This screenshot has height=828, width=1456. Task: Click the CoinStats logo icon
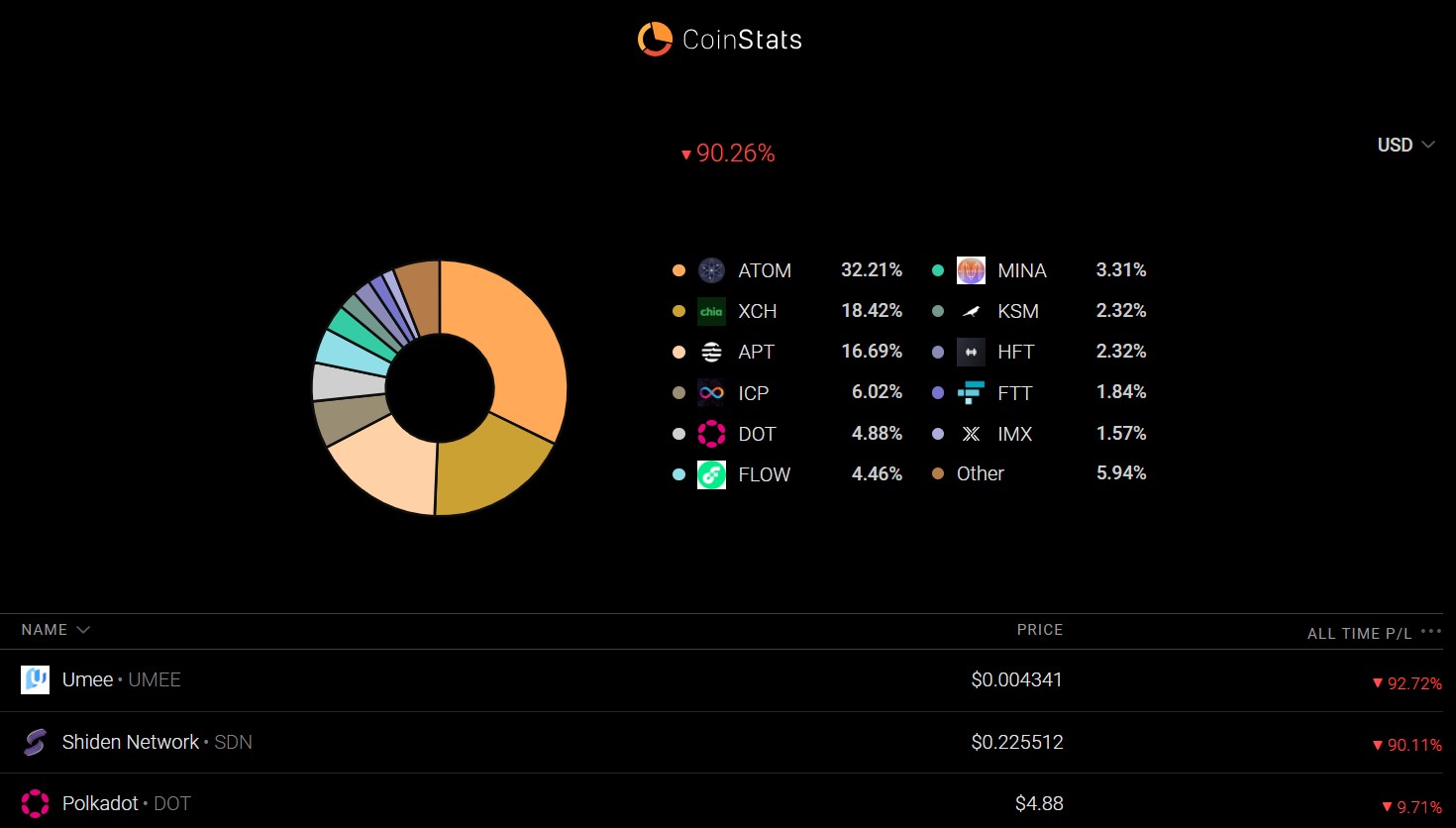click(x=655, y=40)
